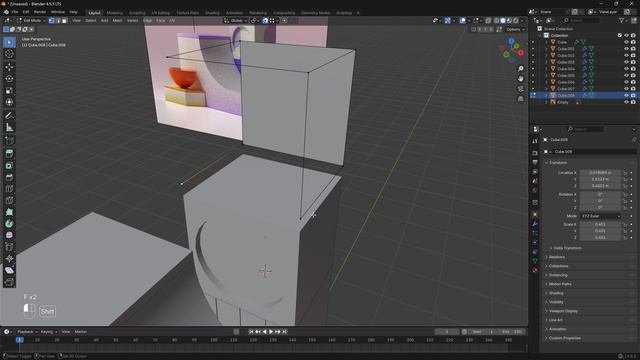
Task: Enable vertex select mode
Action: pos(51,20)
